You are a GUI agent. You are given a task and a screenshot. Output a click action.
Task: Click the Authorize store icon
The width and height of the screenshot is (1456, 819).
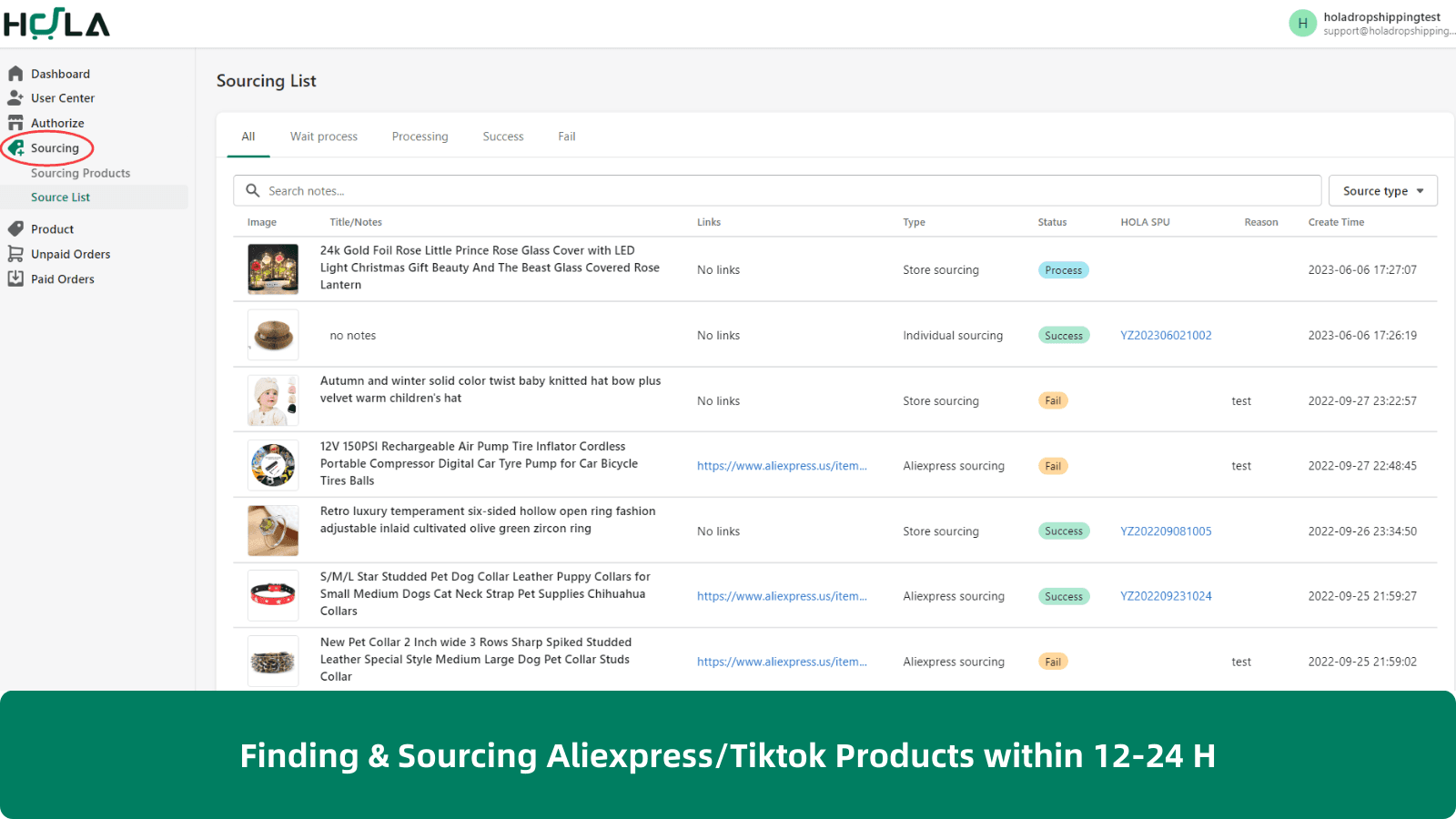[x=15, y=123]
